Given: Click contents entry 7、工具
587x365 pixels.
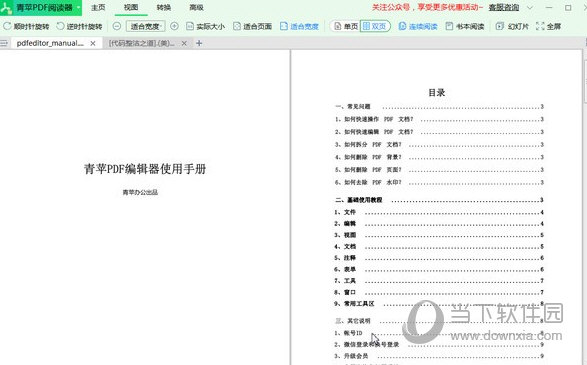Looking at the screenshot, I should [x=439, y=281].
